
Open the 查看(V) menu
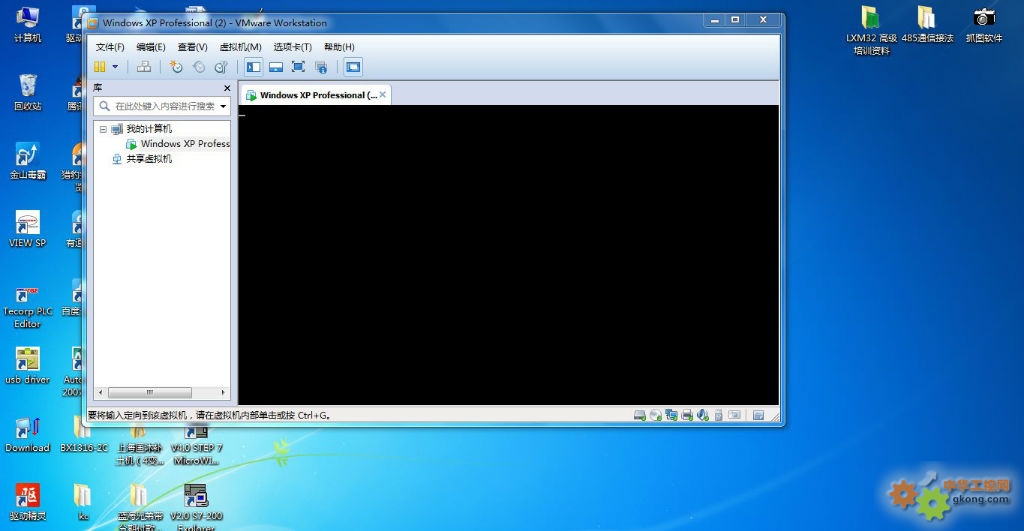[193, 47]
